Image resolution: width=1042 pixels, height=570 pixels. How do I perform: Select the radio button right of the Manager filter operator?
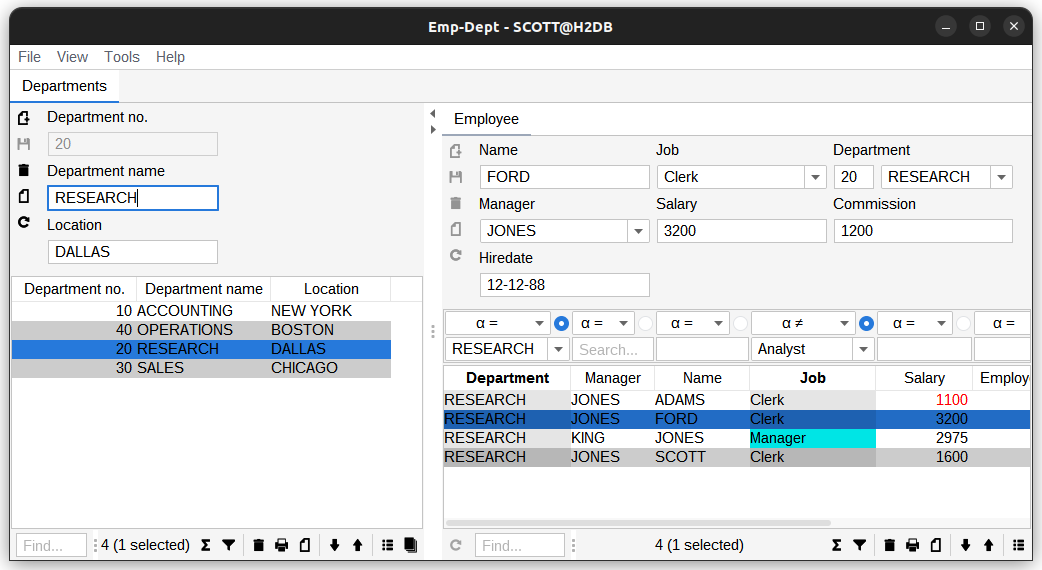[645, 323]
